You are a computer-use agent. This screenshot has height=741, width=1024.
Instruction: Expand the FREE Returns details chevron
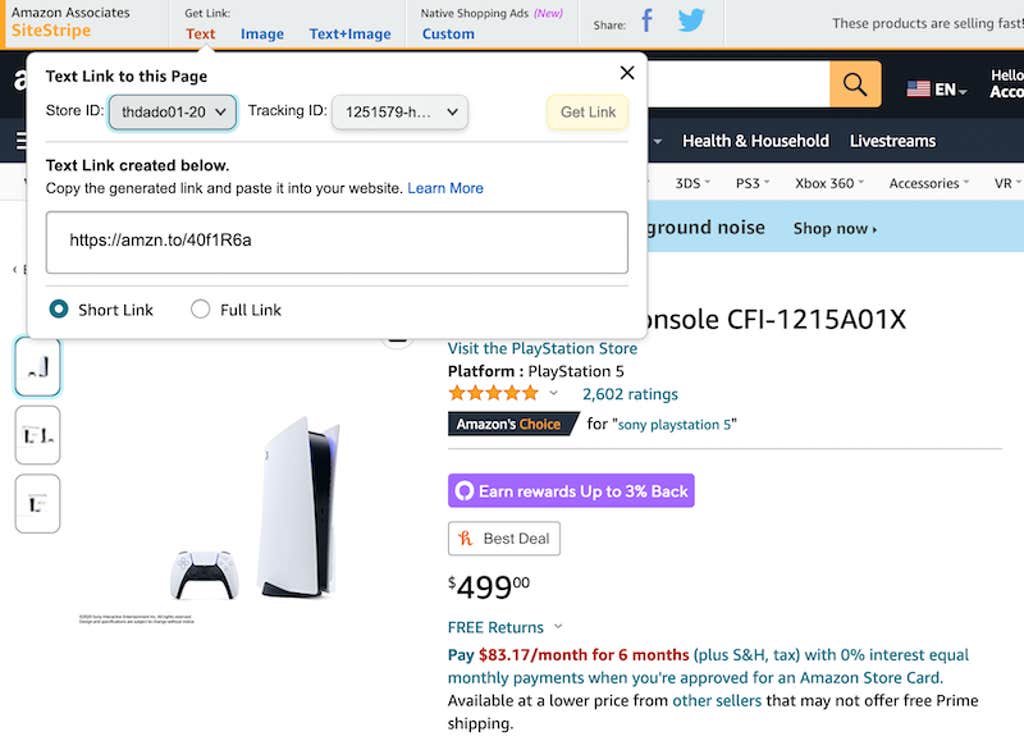[x=558, y=627]
